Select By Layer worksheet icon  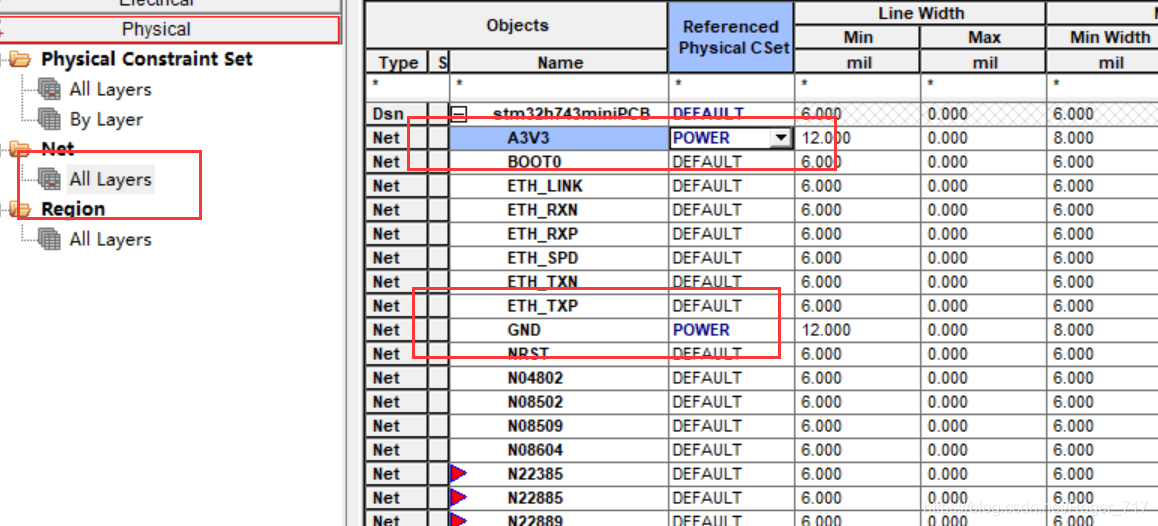click(50, 120)
